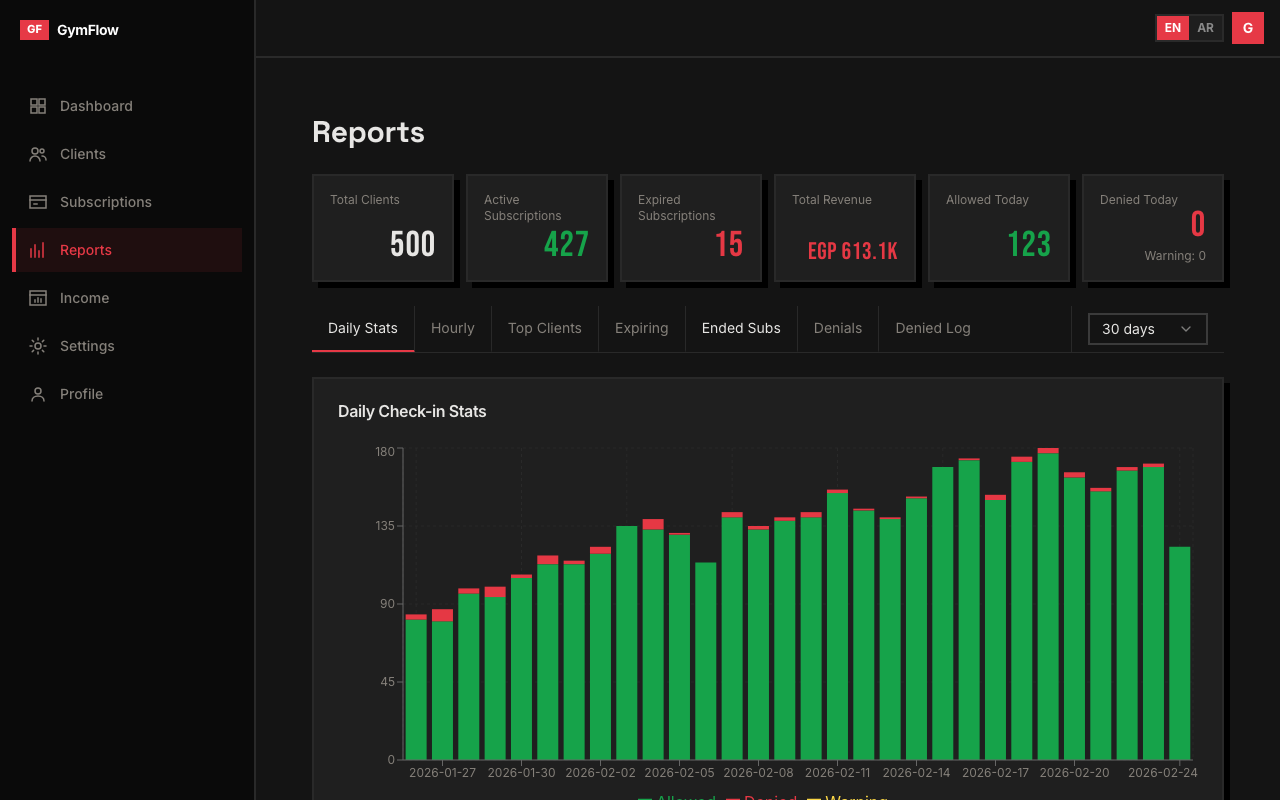The height and width of the screenshot is (800, 1280).
Task: Click the chevron on the days selector
Action: 1186,329
